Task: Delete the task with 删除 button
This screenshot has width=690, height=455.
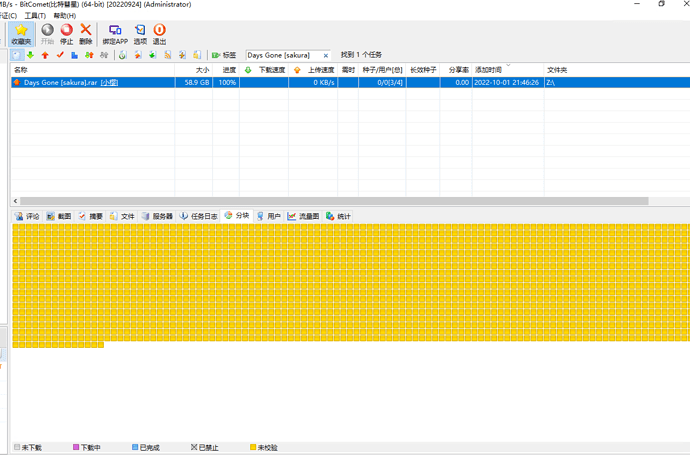Action: (x=86, y=34)
